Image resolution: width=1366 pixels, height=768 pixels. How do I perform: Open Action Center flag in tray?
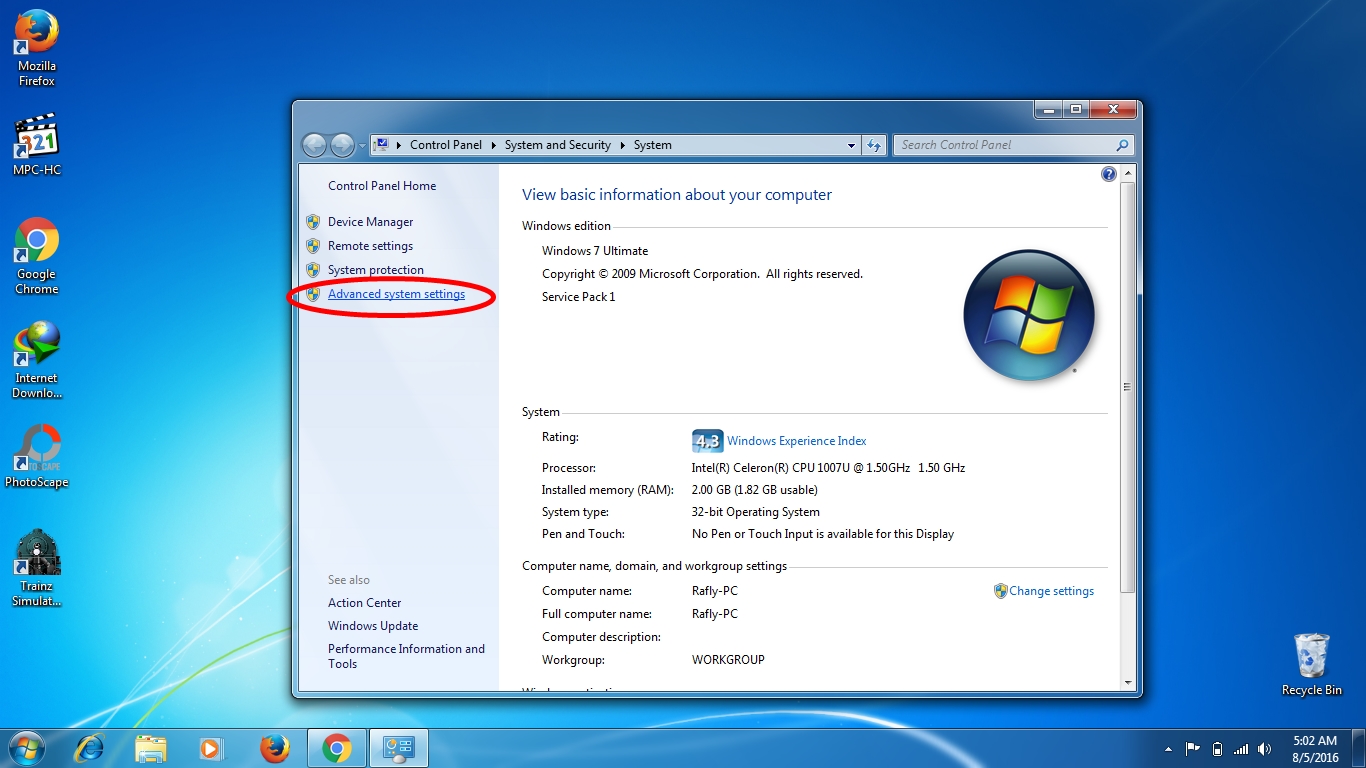point(1193,749)
